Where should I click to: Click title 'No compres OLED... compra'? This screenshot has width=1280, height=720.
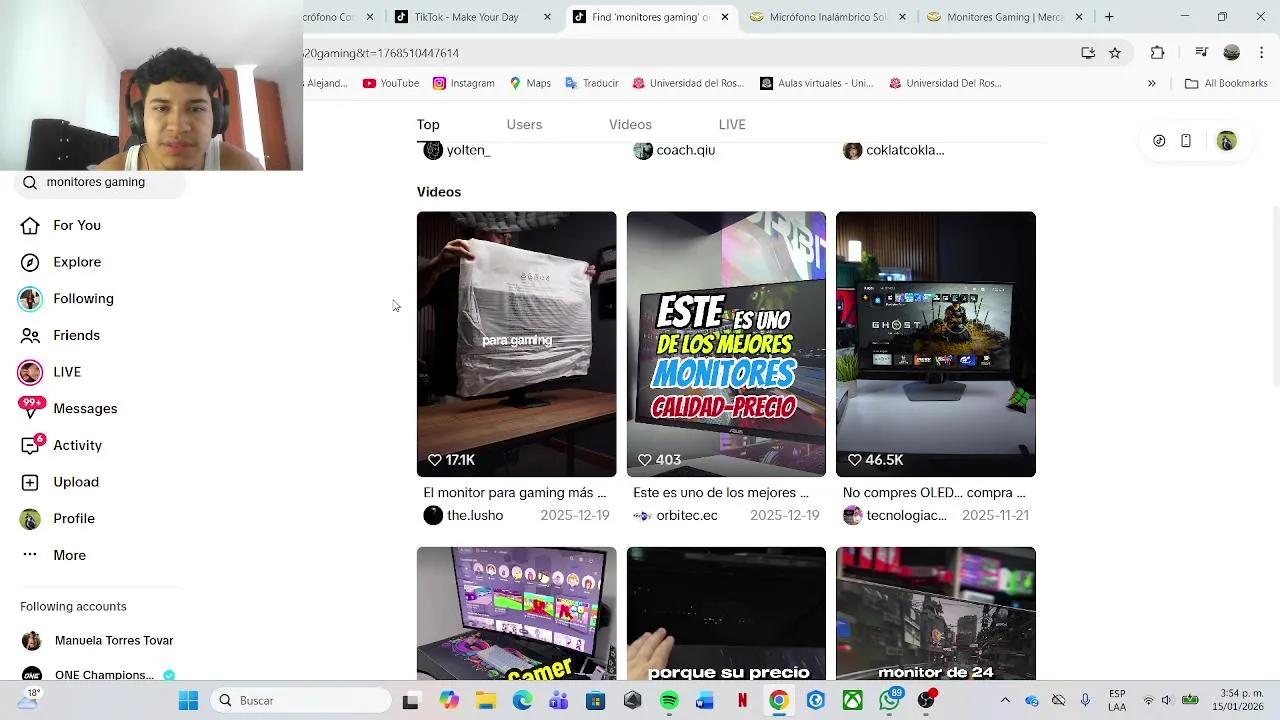pyautogui.click(x=934, y=493)
